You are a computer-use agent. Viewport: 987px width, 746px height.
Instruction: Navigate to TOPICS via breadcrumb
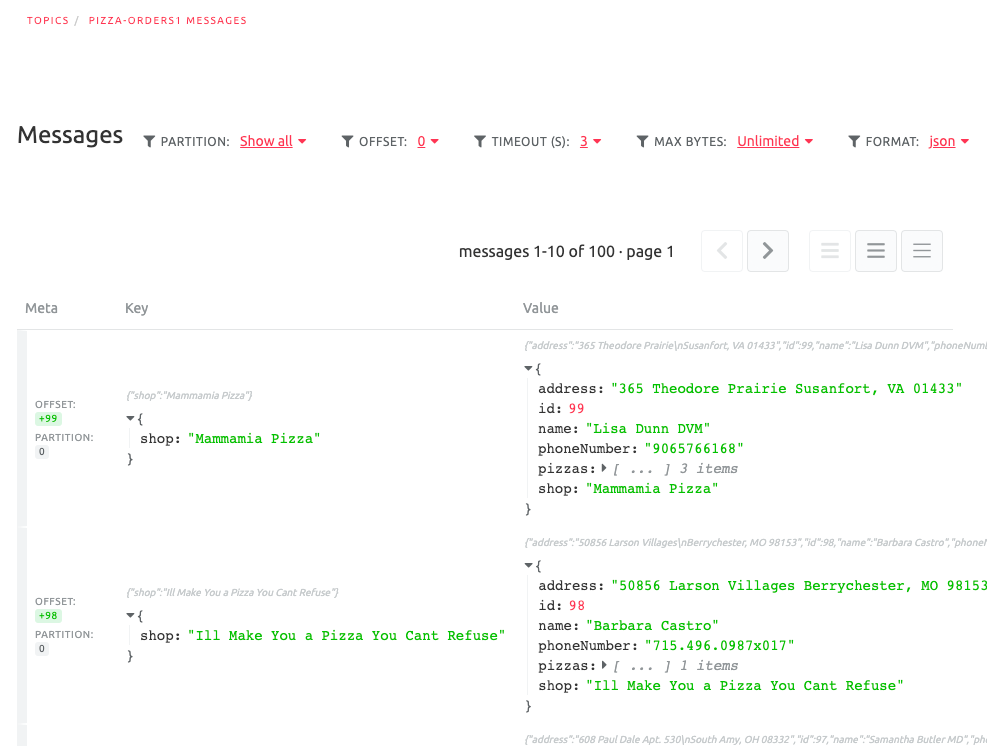tap(47, 19)
